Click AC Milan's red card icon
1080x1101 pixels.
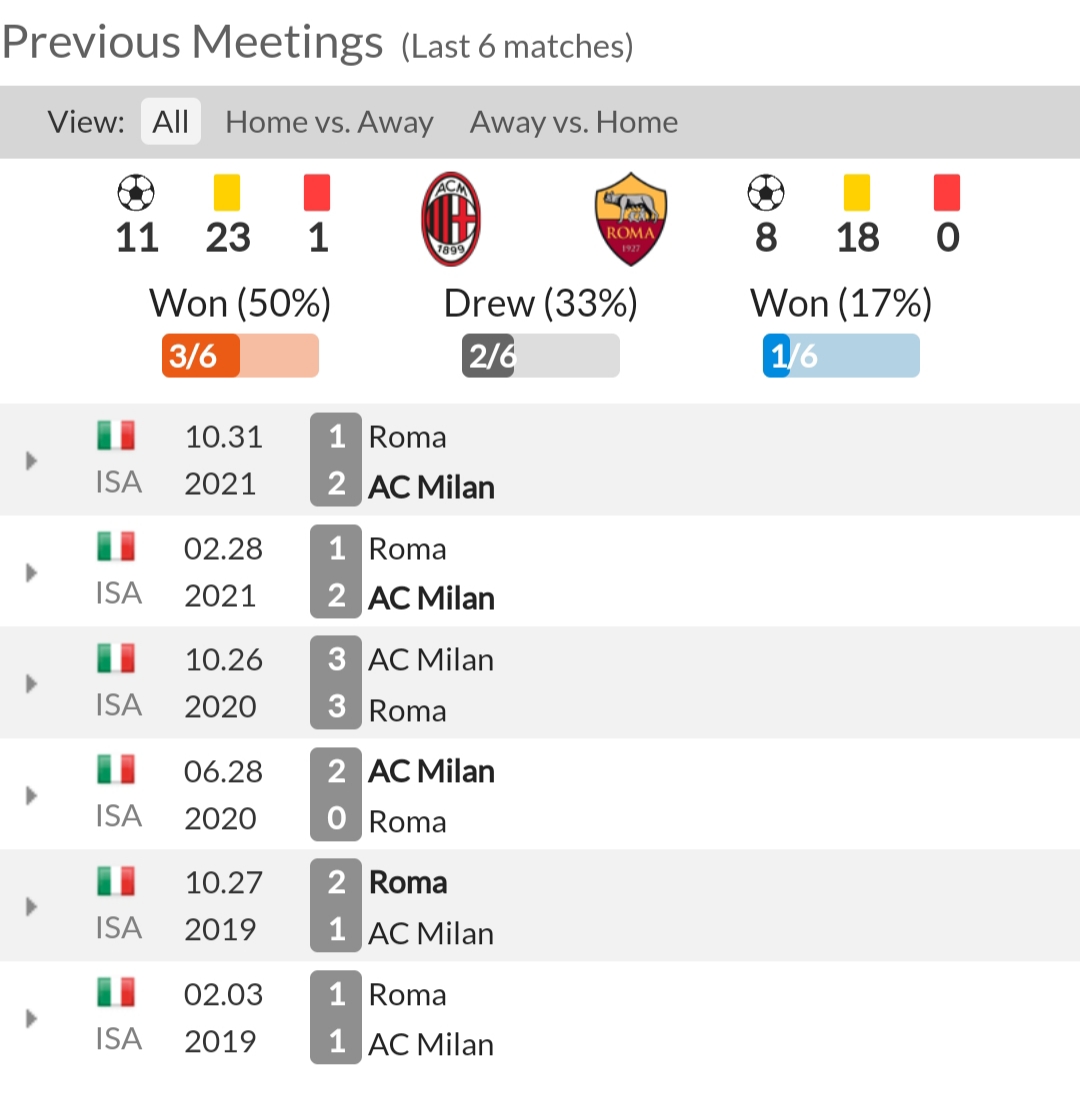point(317,193)
